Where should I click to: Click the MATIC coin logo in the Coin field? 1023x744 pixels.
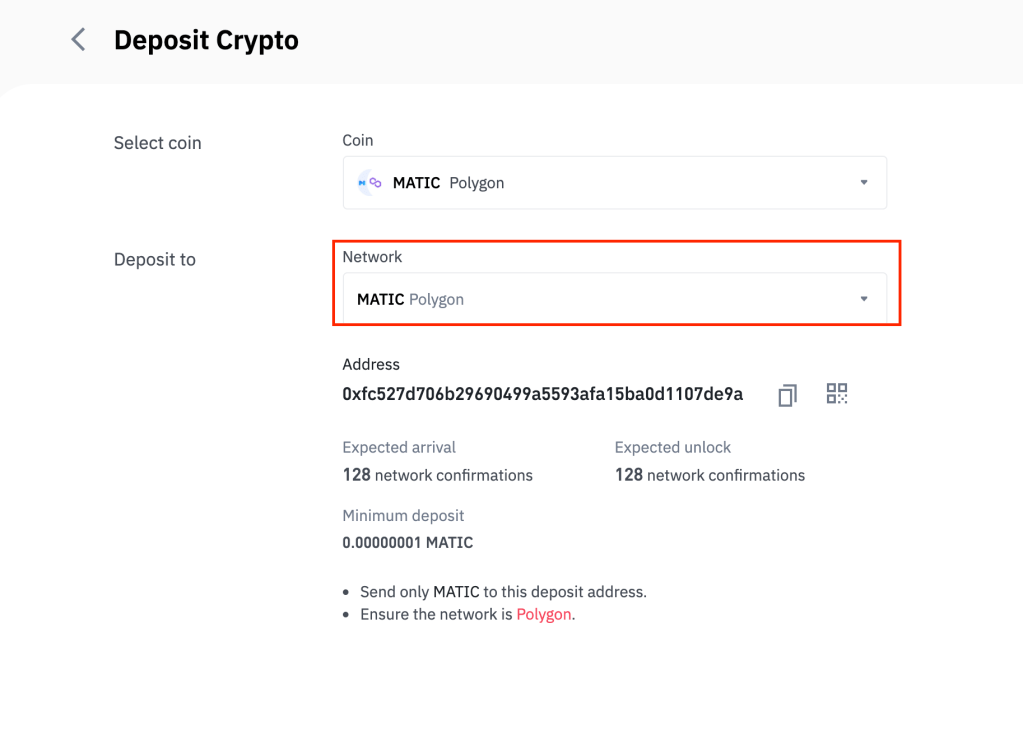point(370,183)
